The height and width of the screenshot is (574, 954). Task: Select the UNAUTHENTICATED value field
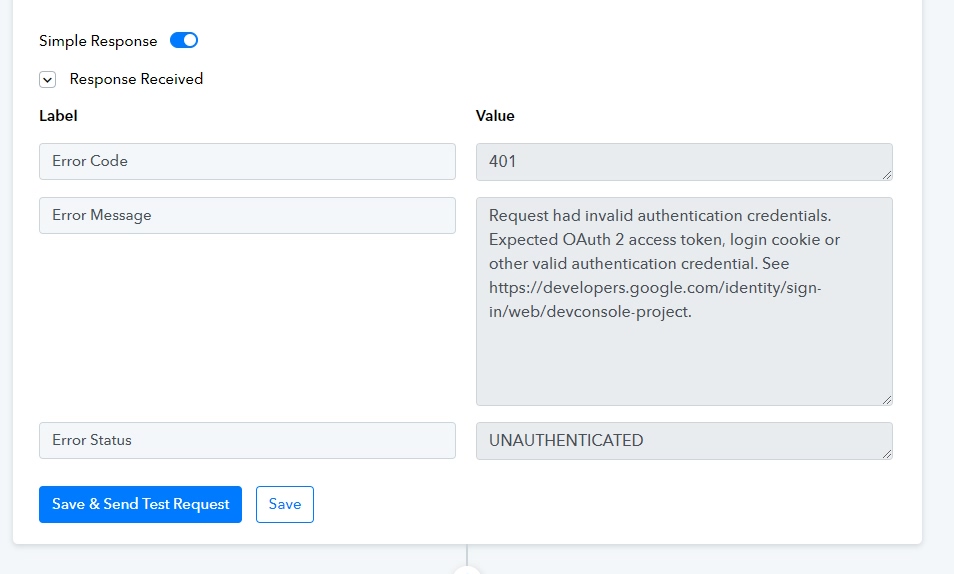(684, 441)
